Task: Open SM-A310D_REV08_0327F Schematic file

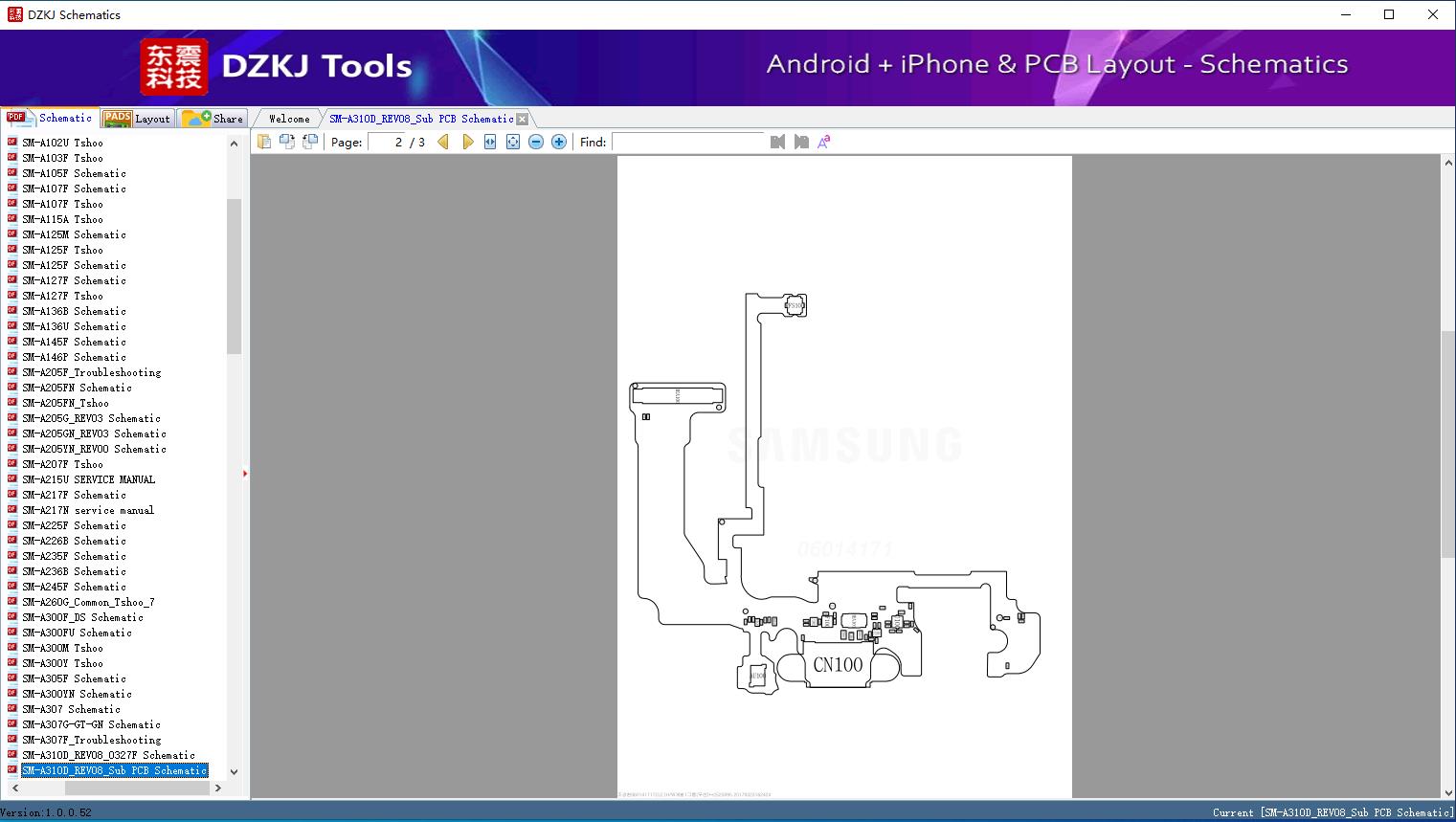Action: pos(108,755)
